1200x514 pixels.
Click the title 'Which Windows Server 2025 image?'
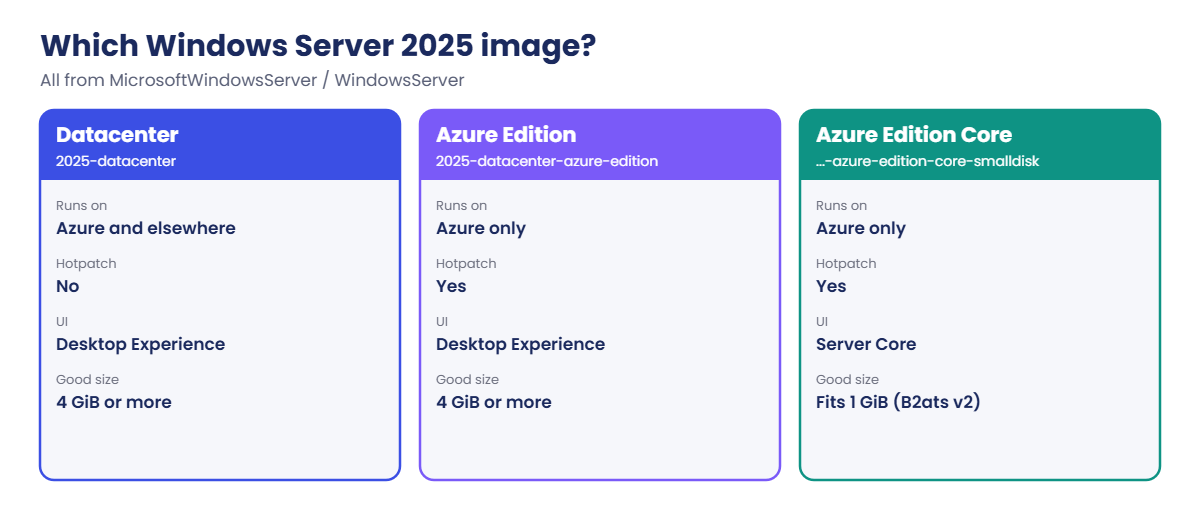(318, 45)
